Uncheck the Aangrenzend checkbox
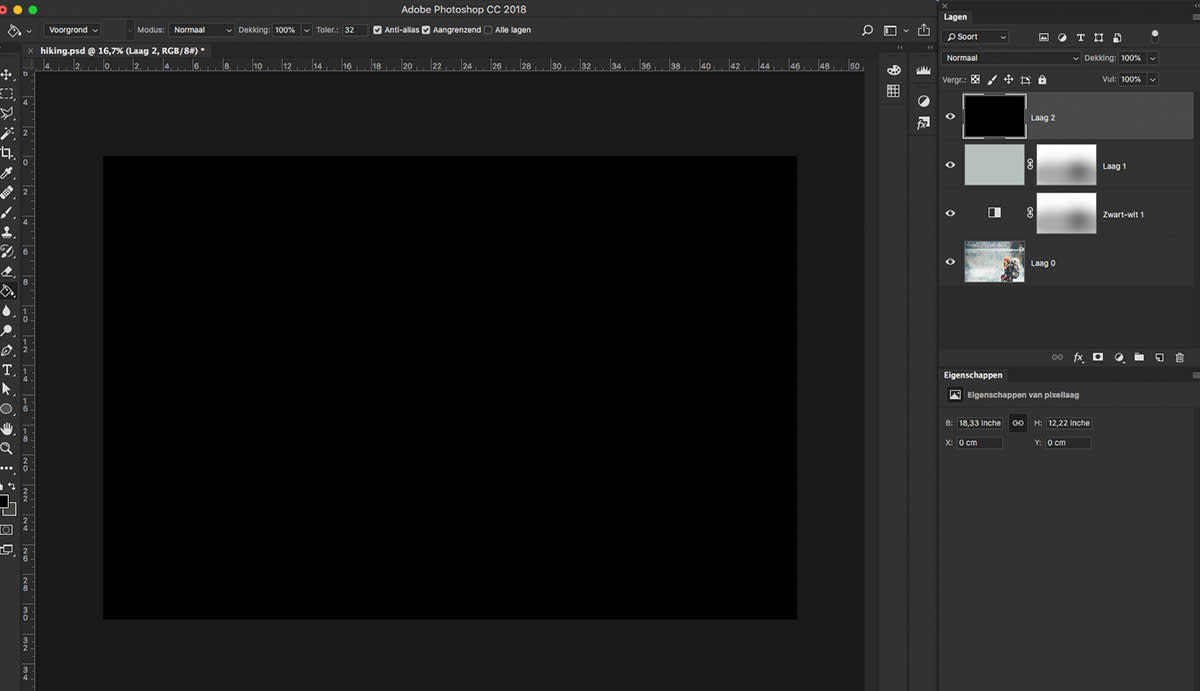The width and height of the screenshot is (1200, 691). [x=426, y=30]
